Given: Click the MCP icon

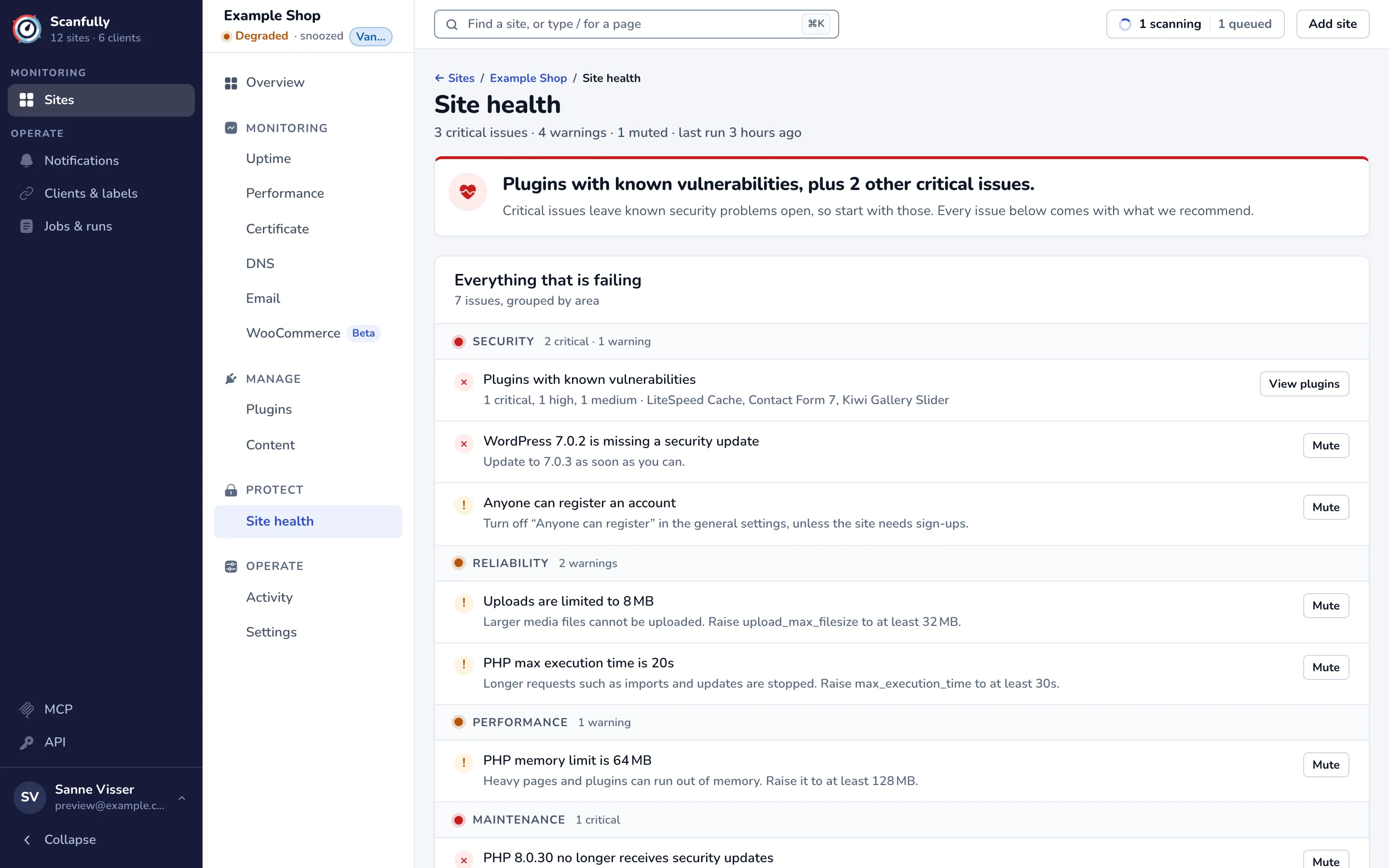Looking at the screenshot, I should pyautogui.click(x=27, y=709).
